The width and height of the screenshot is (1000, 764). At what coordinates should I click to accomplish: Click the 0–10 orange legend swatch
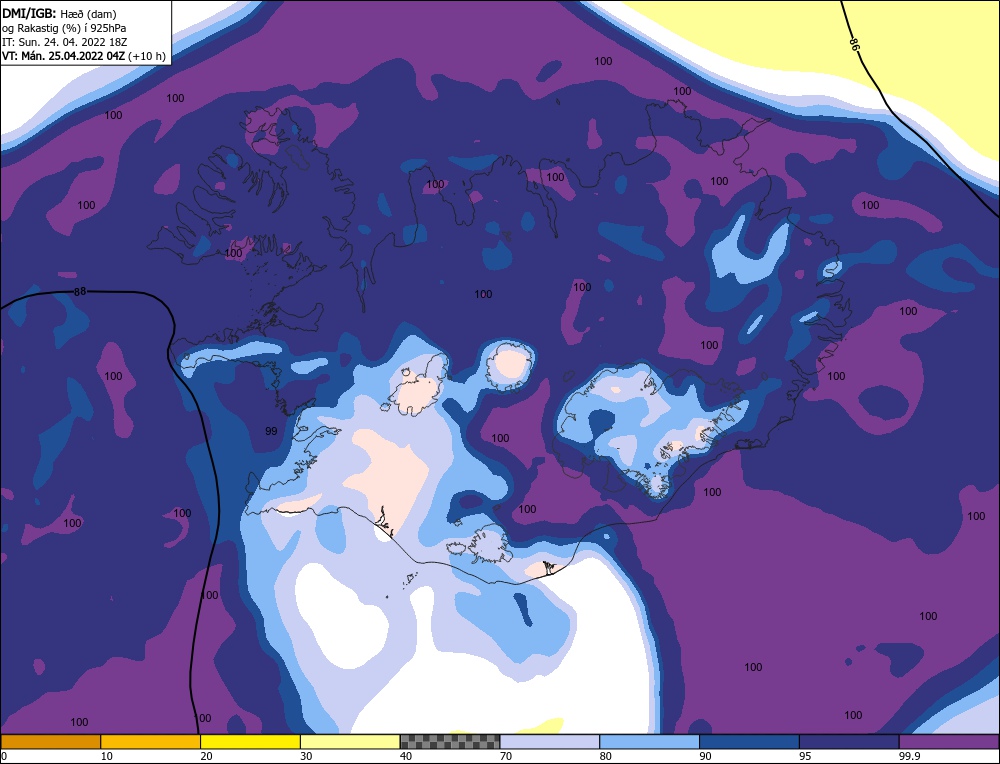[50, 741]
